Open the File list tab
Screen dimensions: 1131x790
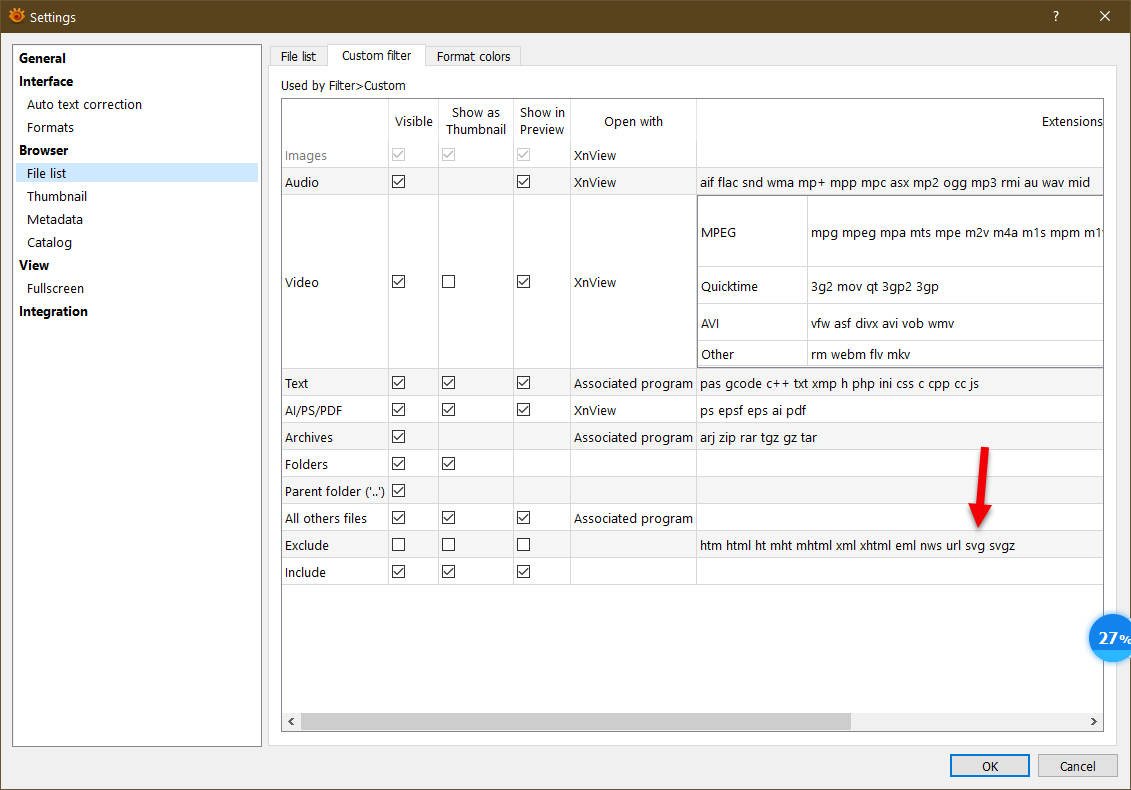coord(298,57)
